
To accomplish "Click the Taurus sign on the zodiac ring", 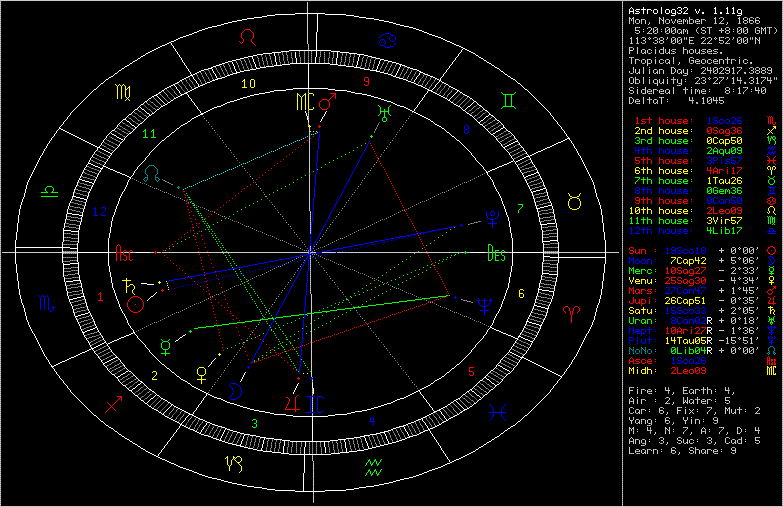I will [575, 202].
